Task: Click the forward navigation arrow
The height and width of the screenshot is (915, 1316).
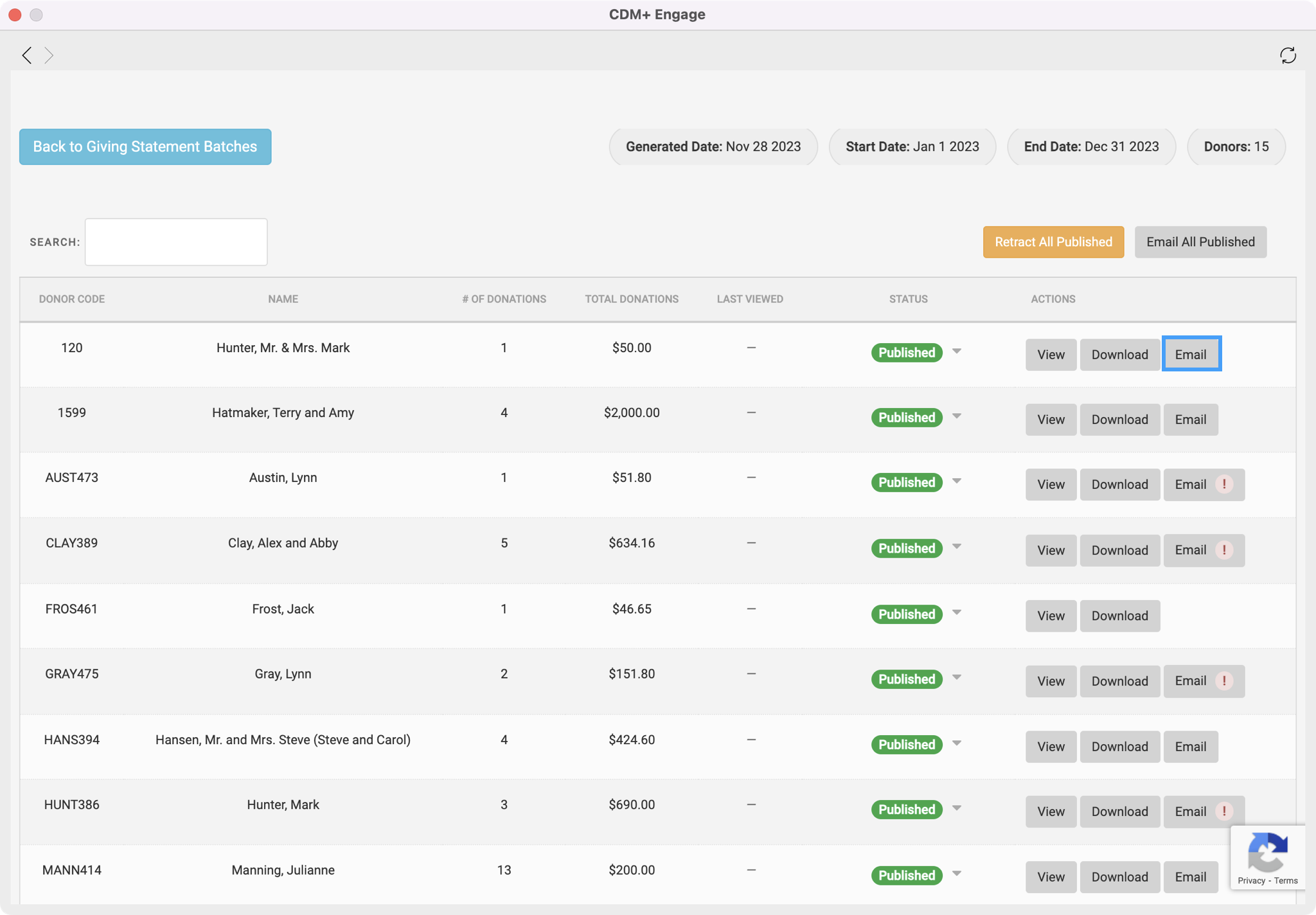Action: (49, 55)
